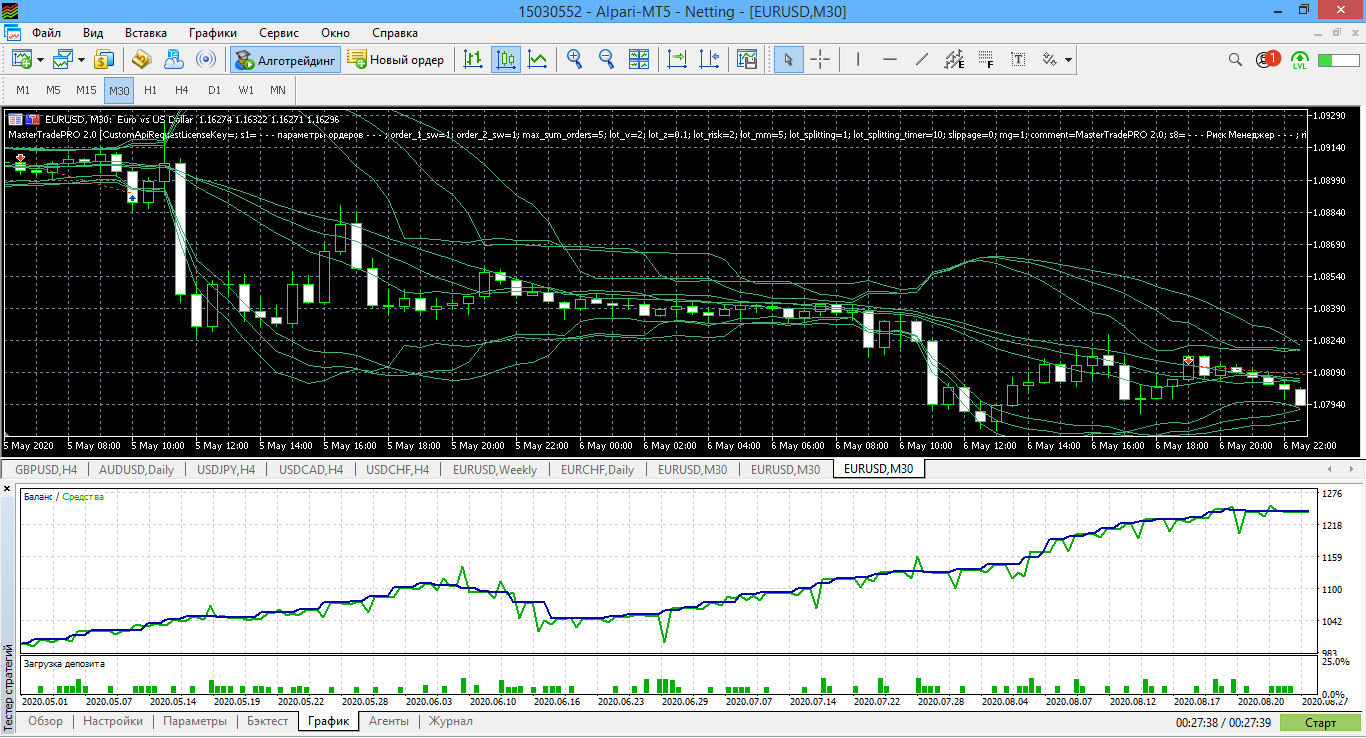Pick the trendline drawing tool
This screenshot has width=1366, height=738.
tap(921, 60)
